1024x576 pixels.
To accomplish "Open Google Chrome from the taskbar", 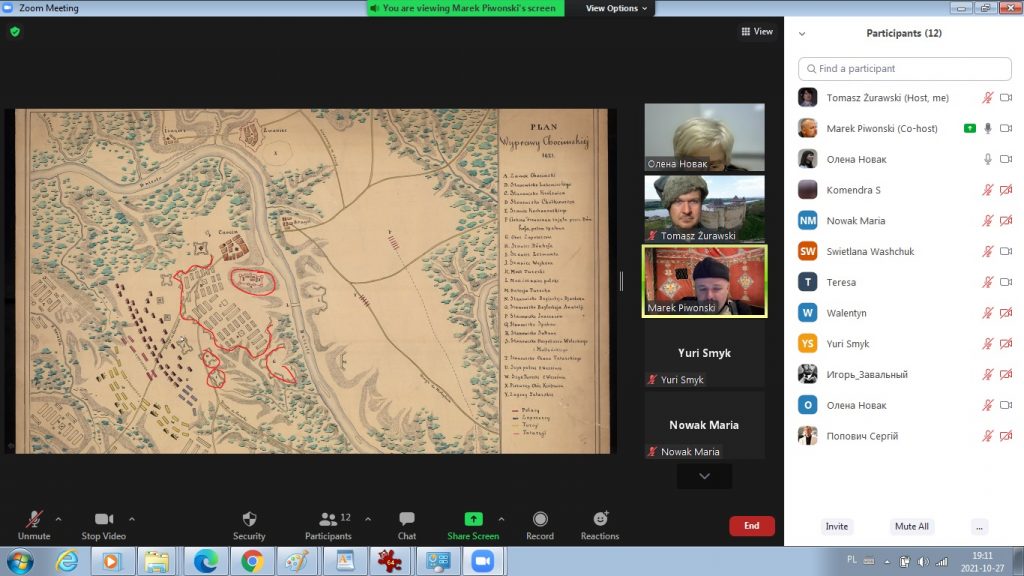I will 251,561.
